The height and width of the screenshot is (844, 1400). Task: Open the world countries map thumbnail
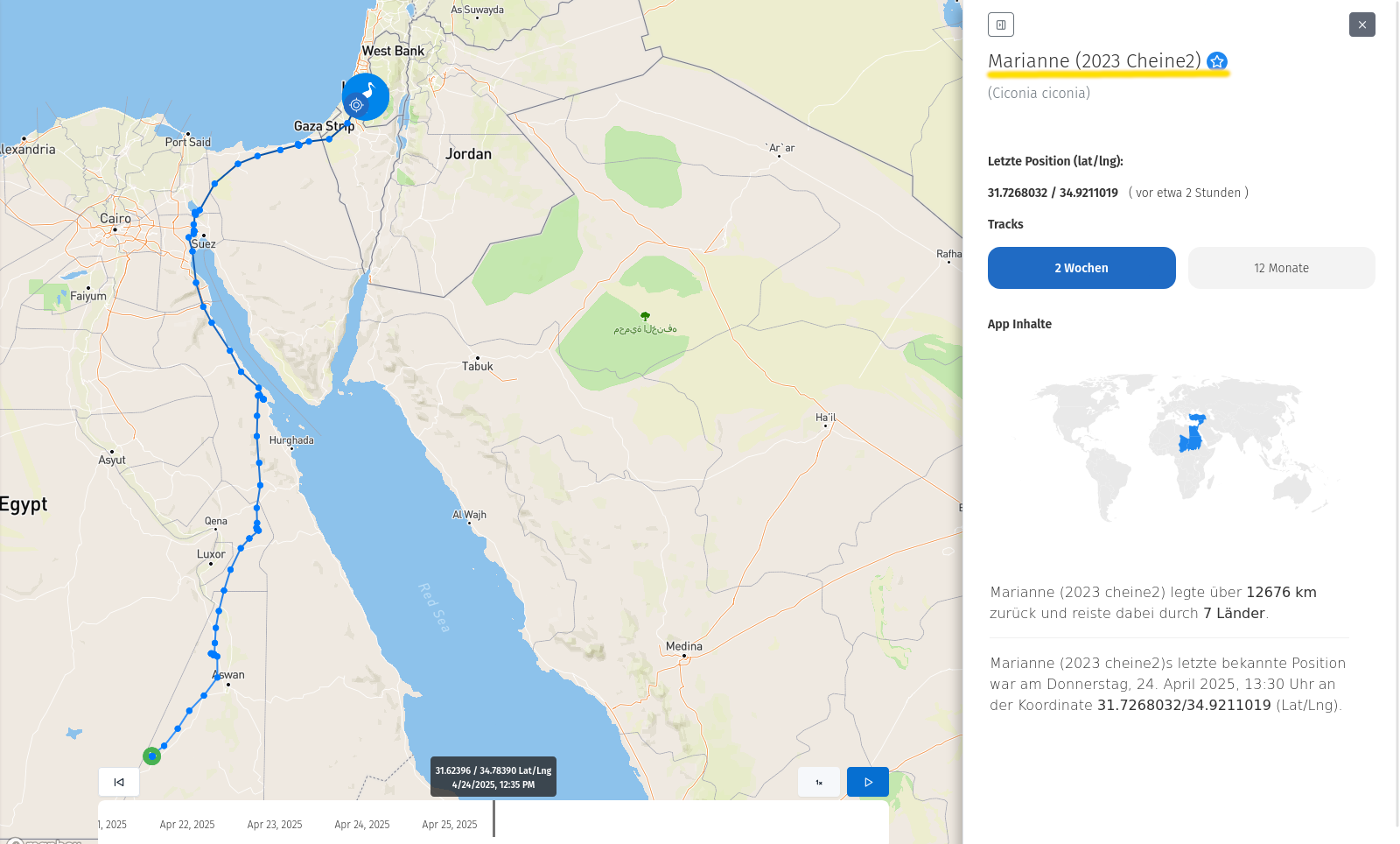pos(1181,445)
